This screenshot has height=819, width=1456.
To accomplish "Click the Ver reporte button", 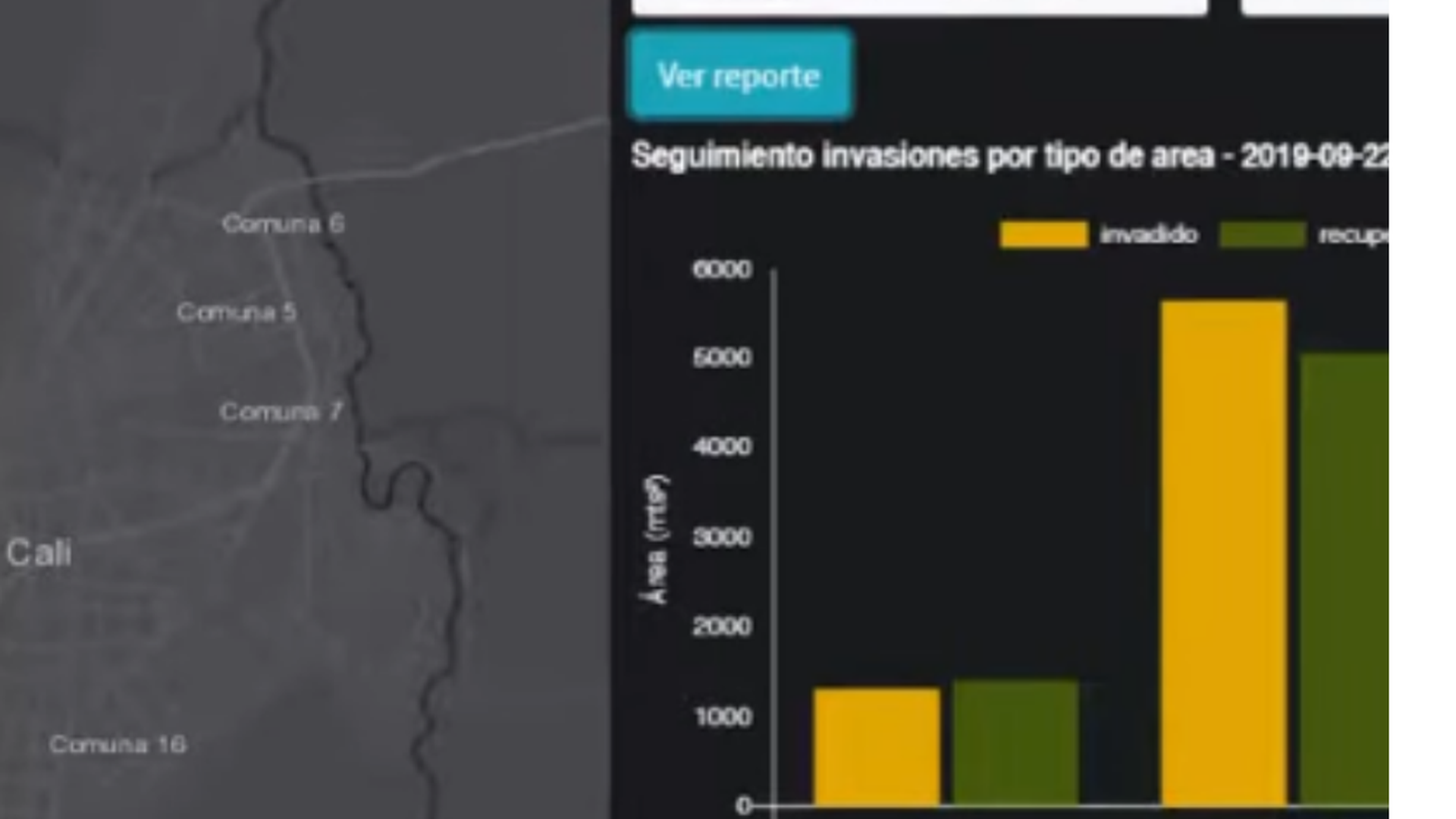I will click(739, 75).
